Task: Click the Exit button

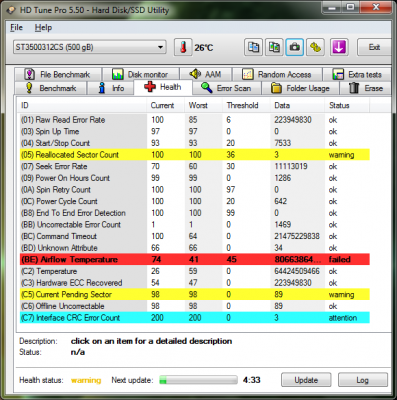Action: tap(374, 47)
